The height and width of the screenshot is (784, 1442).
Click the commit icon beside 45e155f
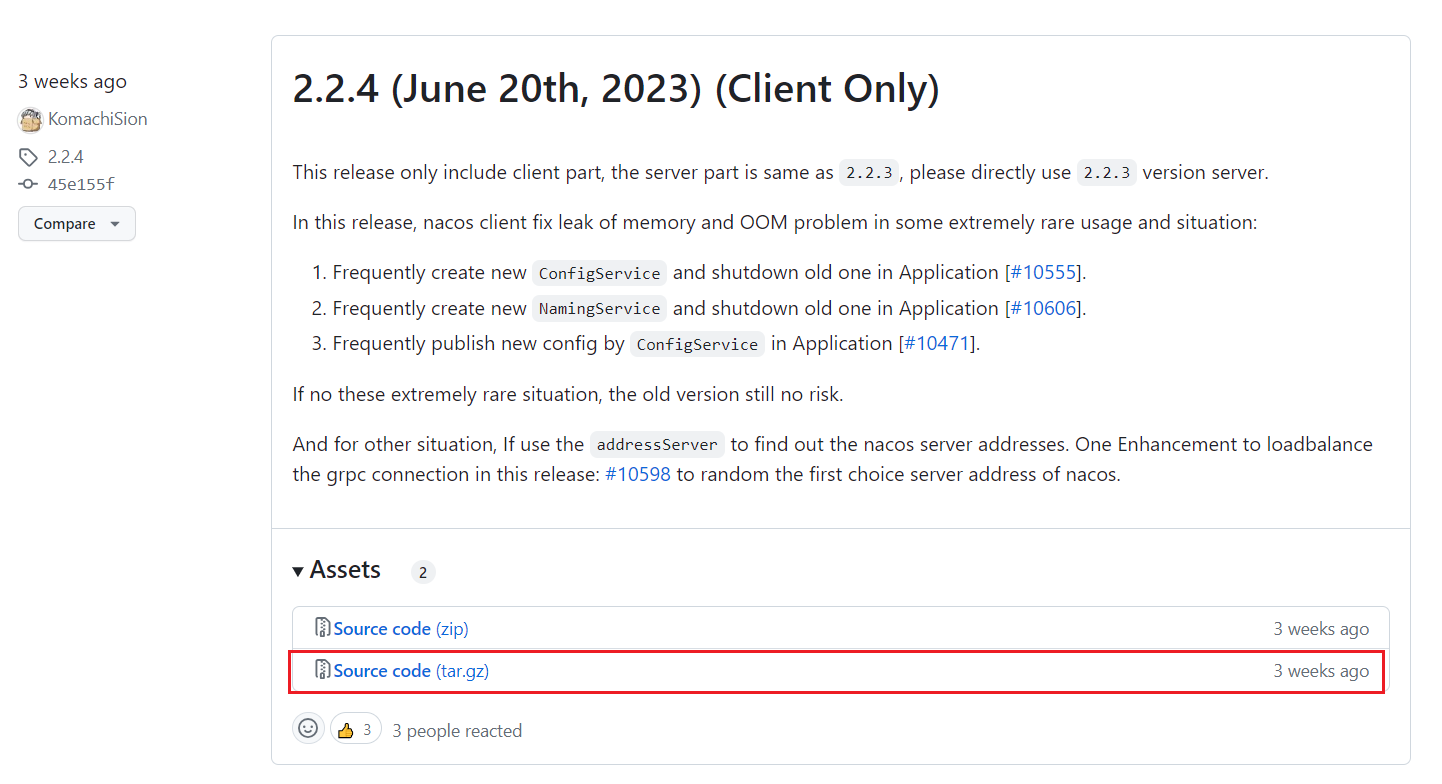click(28, 183)
